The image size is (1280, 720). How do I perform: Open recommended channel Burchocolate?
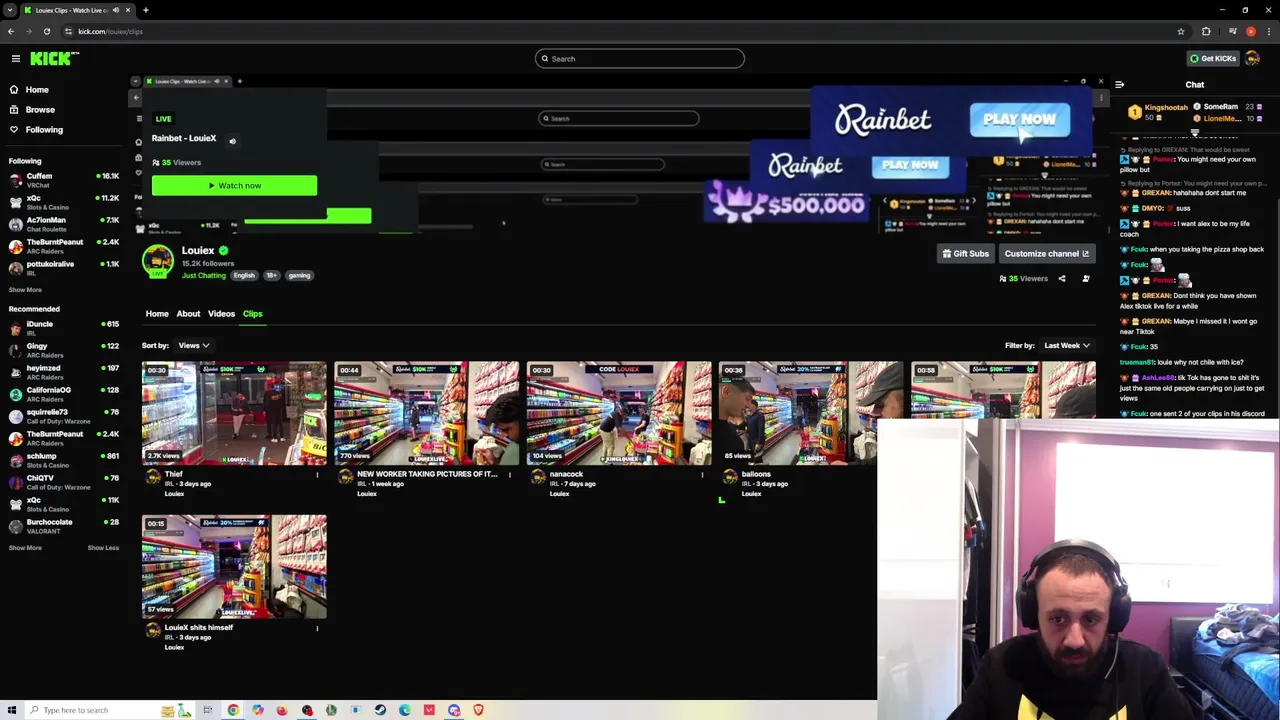pyautogui.click(x=64, y=526)
